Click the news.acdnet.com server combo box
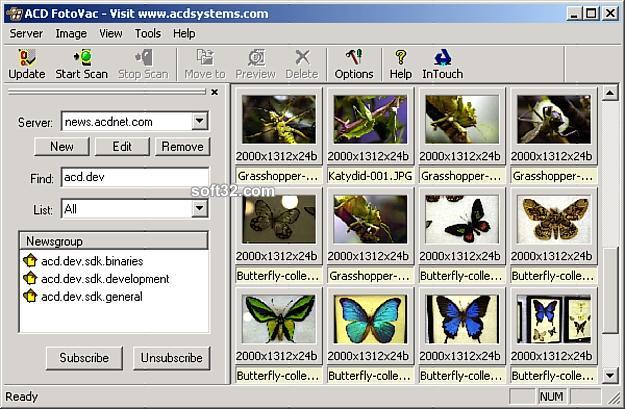This screenshot has height=409, width=625. (x=135, y=121)
